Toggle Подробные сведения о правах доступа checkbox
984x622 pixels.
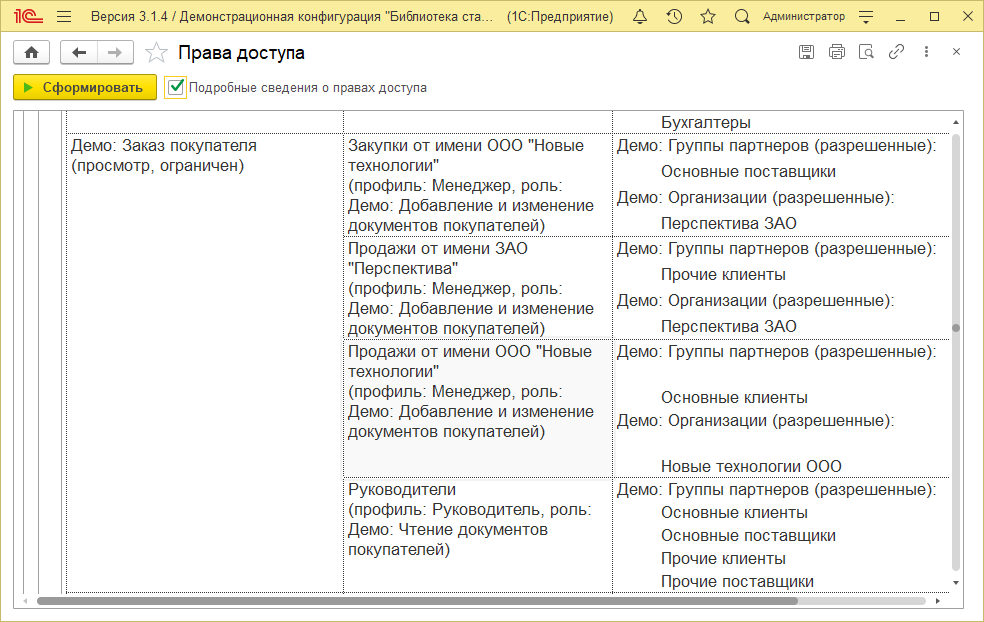pos(176,87)
